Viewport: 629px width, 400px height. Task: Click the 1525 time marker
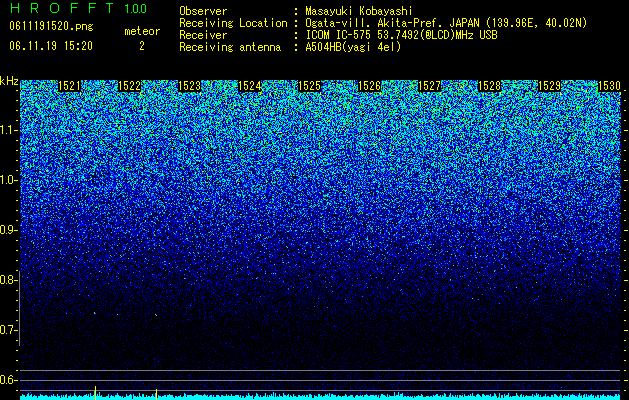tap(309, 86)
